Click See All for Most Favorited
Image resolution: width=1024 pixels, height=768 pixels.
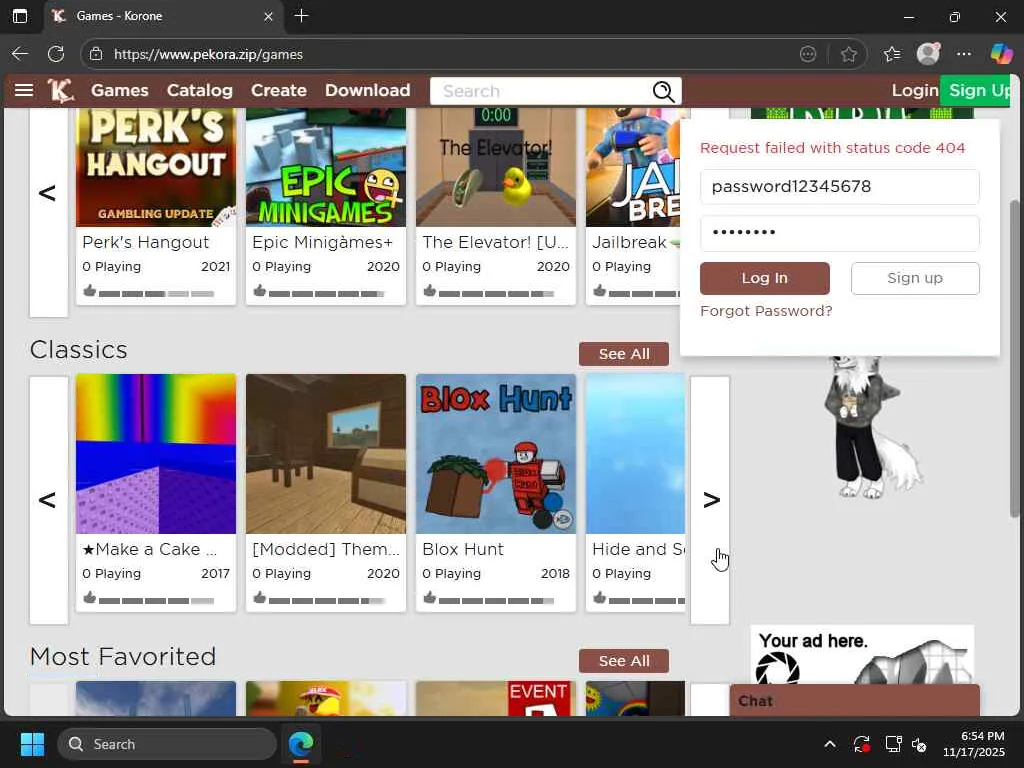point(624,661)
